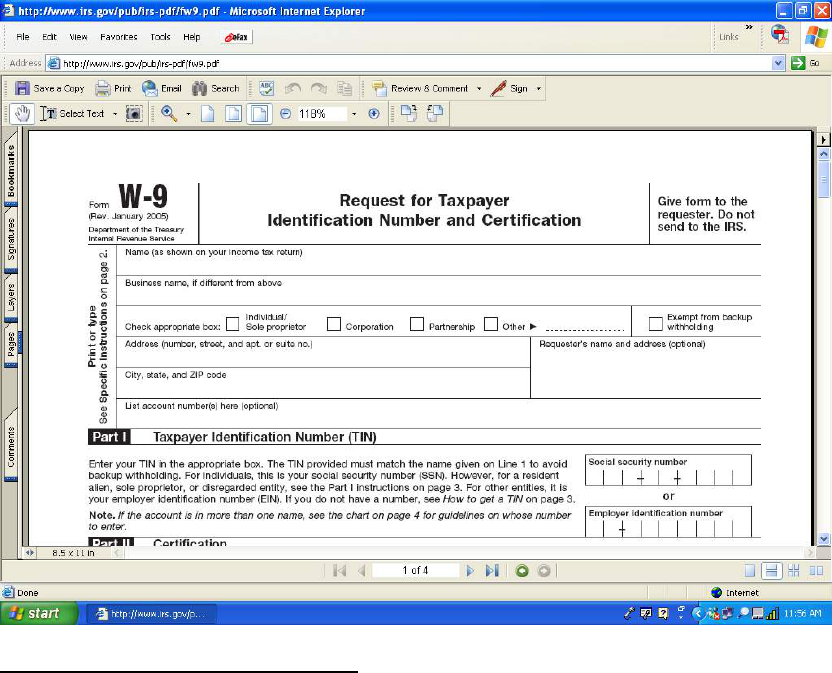832x673 pixels.
Task: Email the document via the Email icon
Action: [x=150, y=88]
